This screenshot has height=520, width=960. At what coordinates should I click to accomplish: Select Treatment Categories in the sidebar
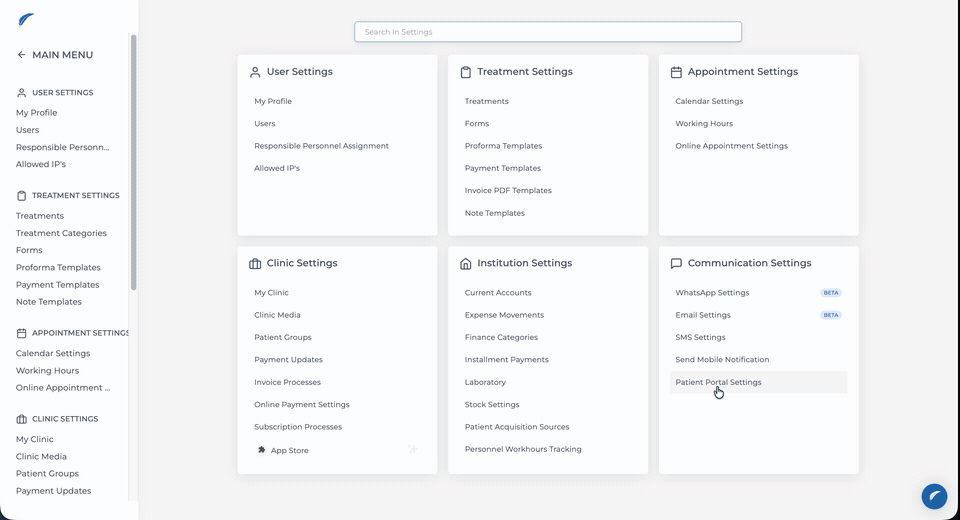coord(61,233)
